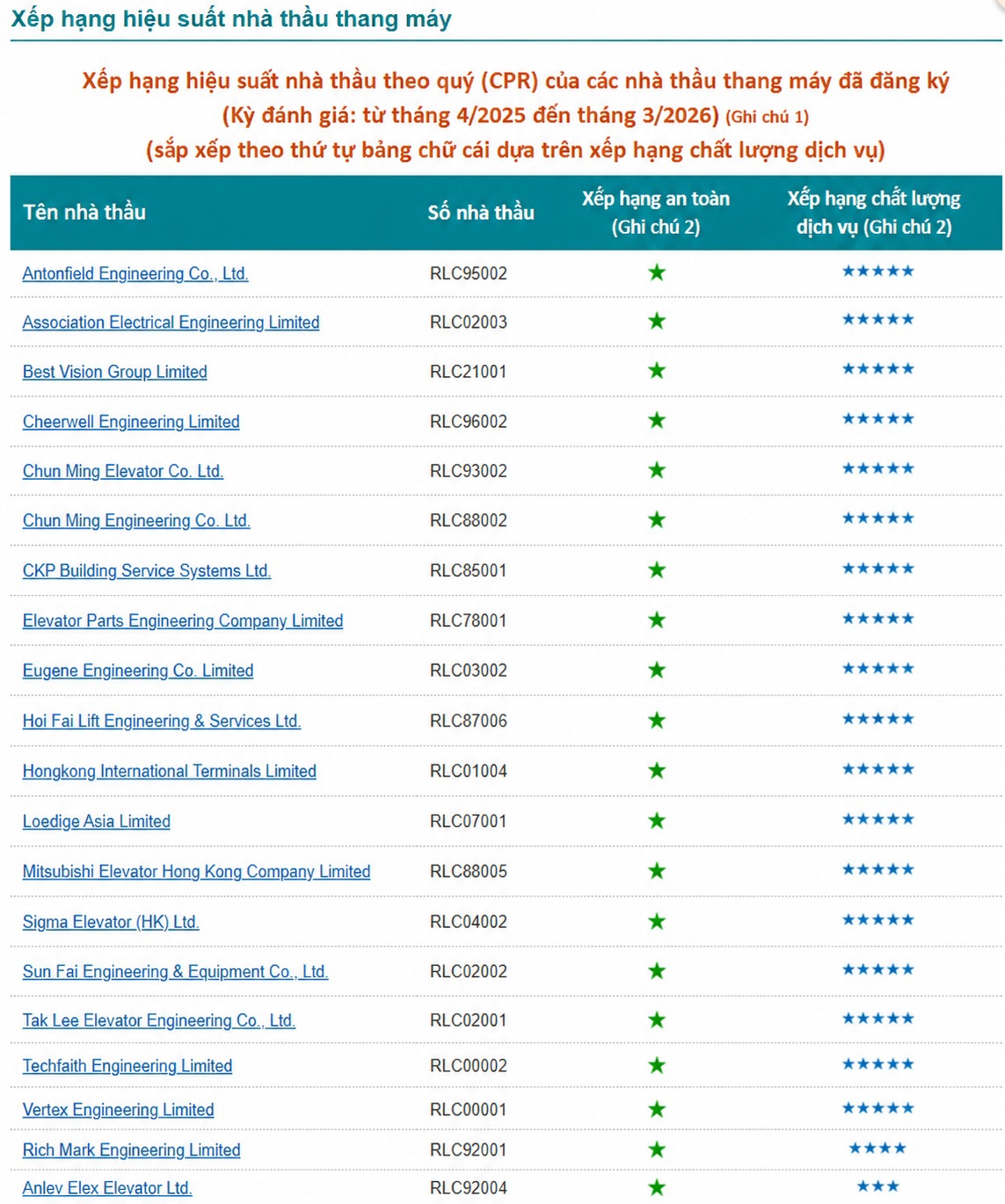The width and height of the screenshot is (1005, 1204).
Task: Click five-star service rating for Mitsubishi Elevator
Action: [878, 869]
